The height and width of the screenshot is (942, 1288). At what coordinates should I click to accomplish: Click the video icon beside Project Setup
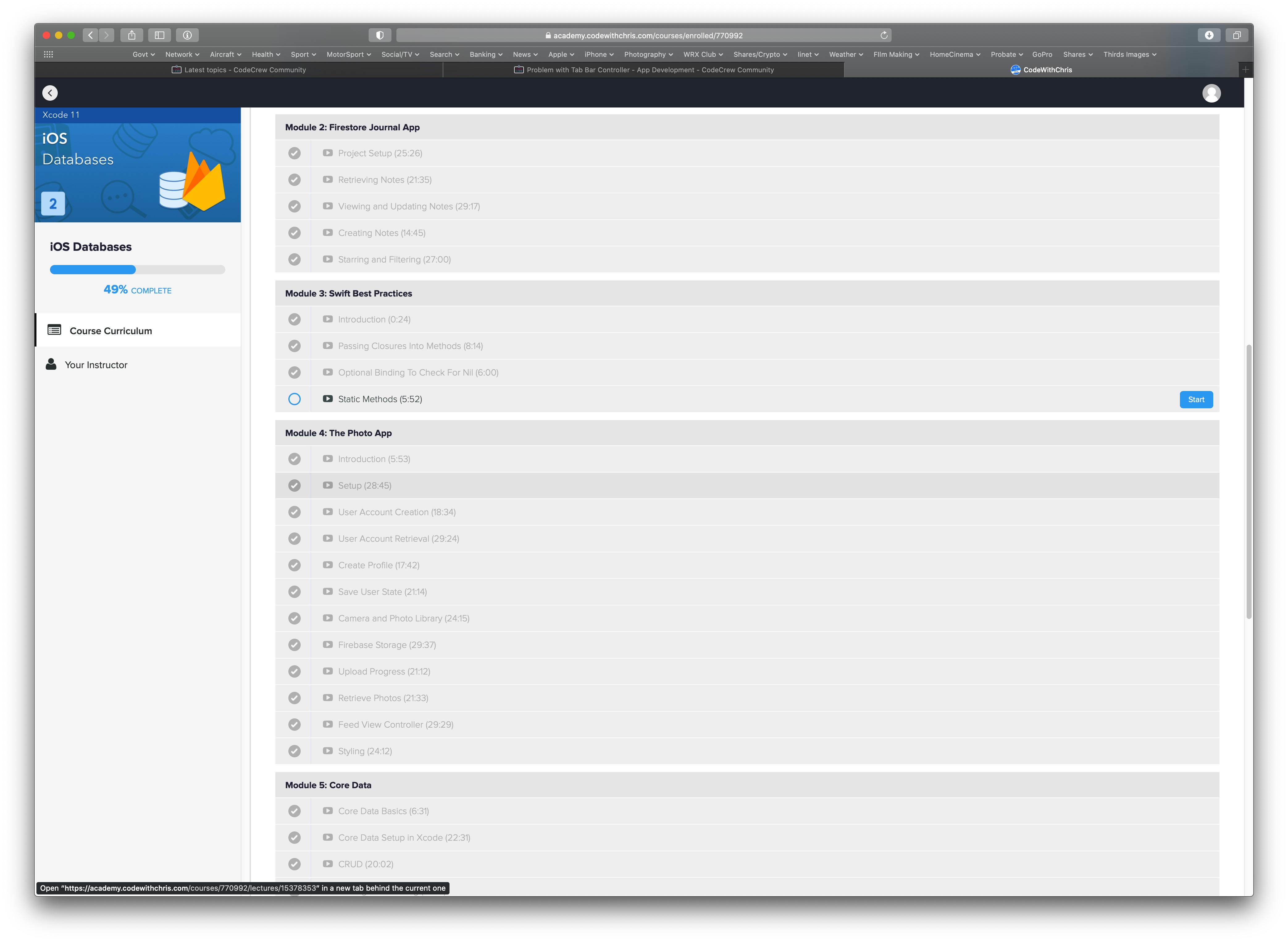[x=328, y=153]
